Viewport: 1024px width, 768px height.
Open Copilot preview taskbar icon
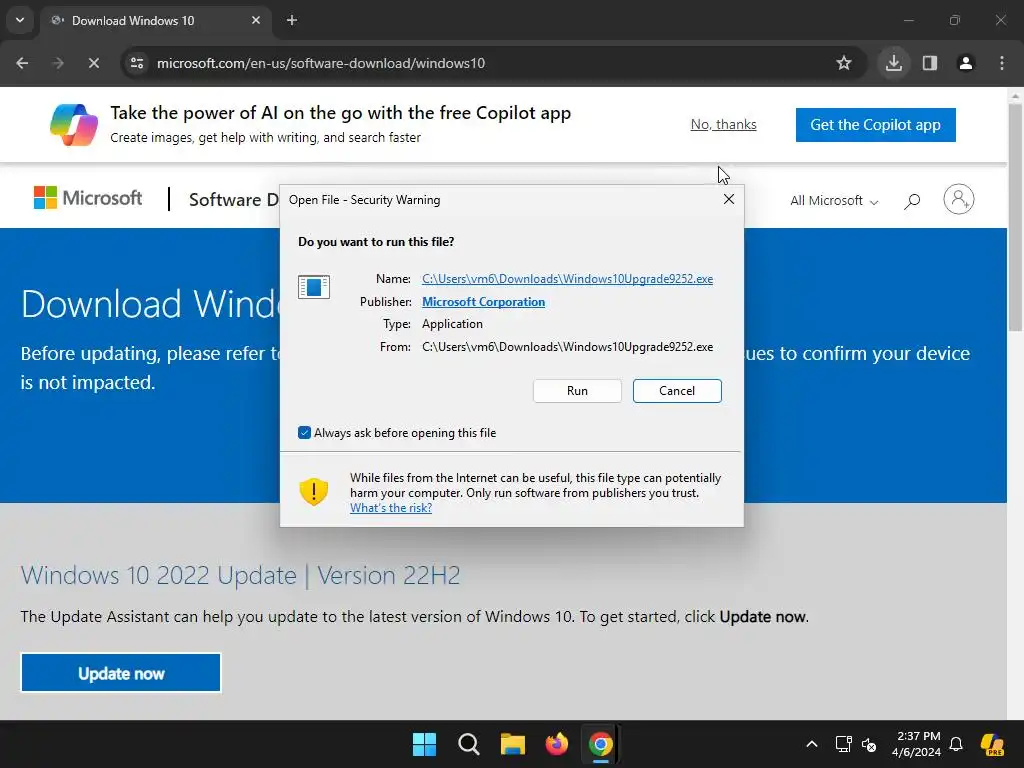[x=993, y=744]
